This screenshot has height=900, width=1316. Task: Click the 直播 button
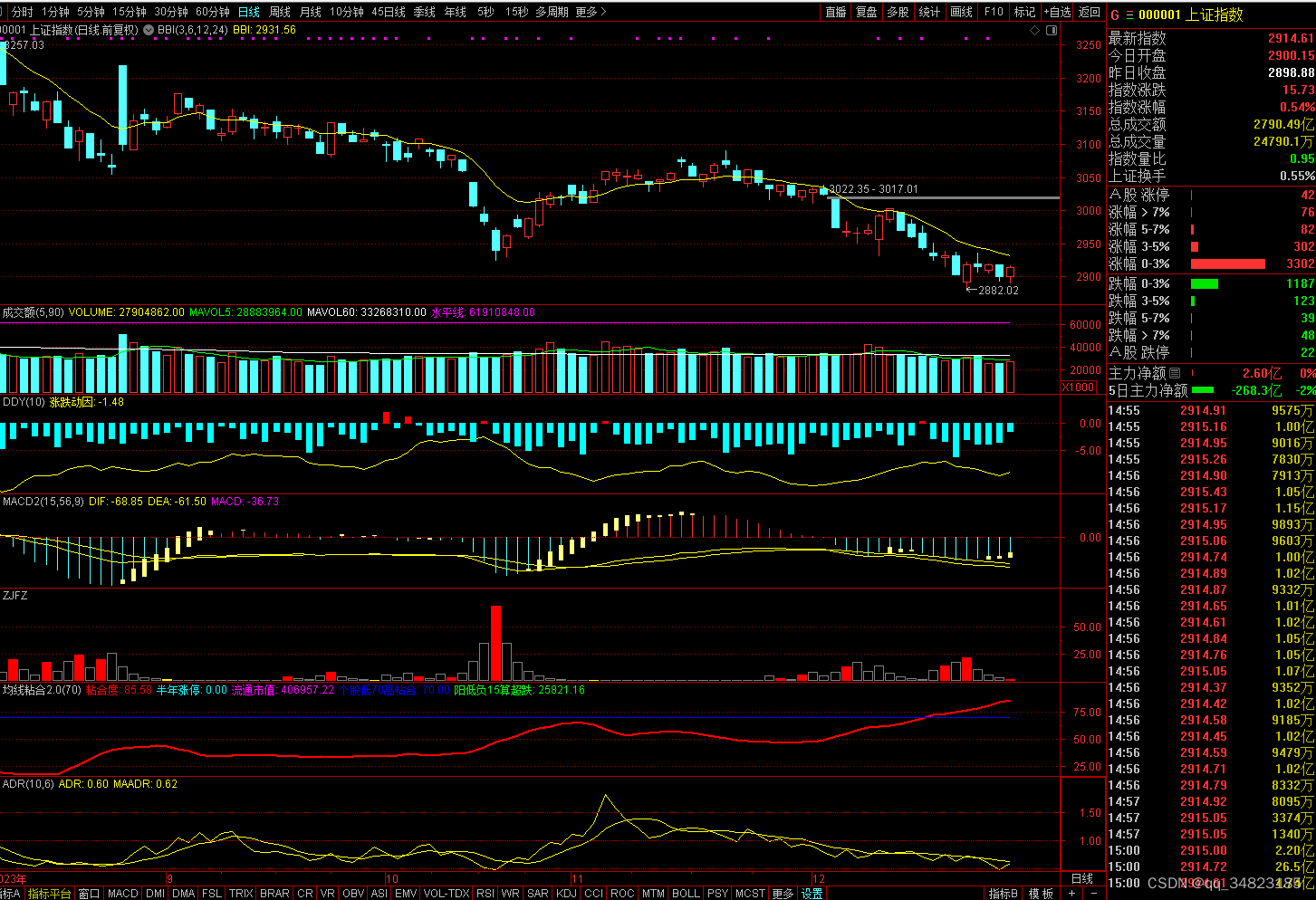[836, 12]
